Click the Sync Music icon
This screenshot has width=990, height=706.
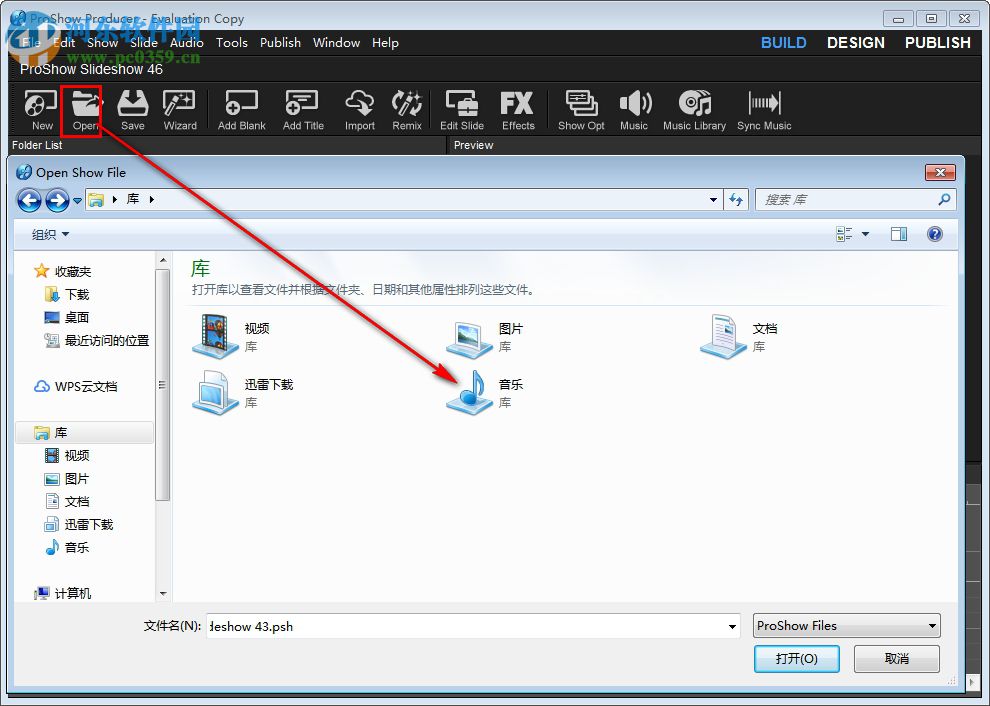click(x=764, y=108)
